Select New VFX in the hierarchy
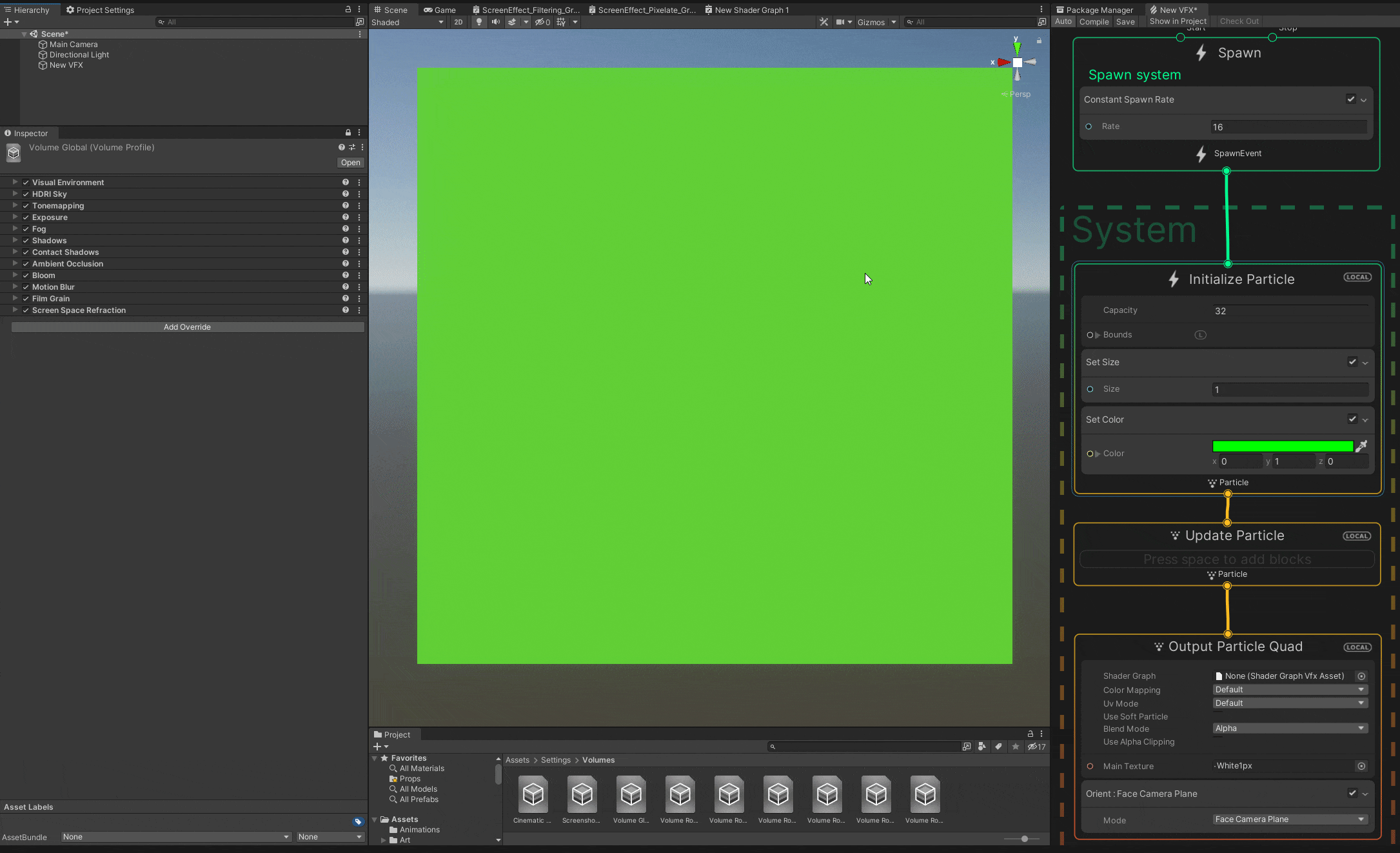The width and height of the screenshot is (1400, 853). coord(66,65)
